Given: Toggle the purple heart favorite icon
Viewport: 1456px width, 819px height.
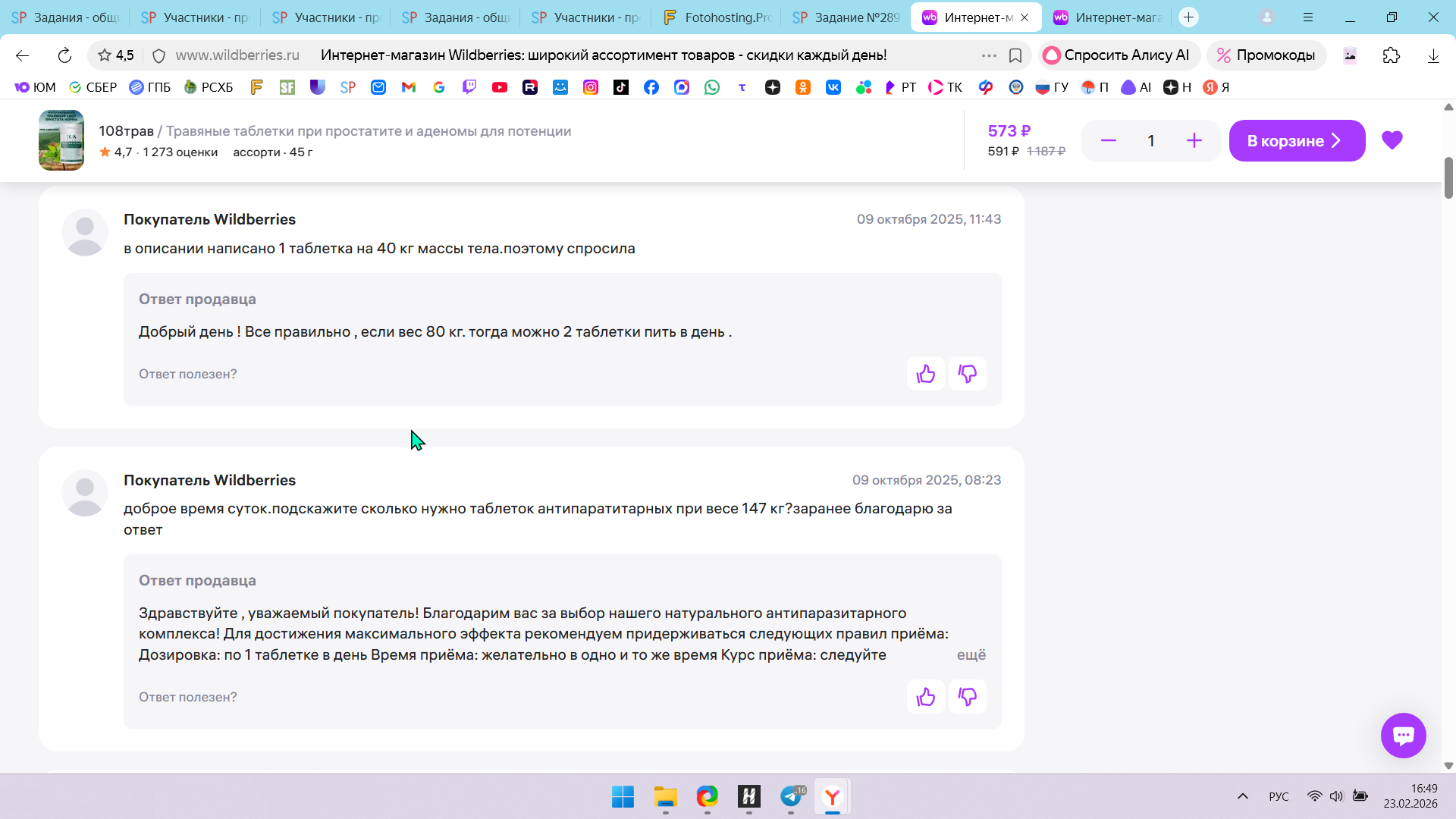Looking at the screenshot, I should pos(1392,140).
